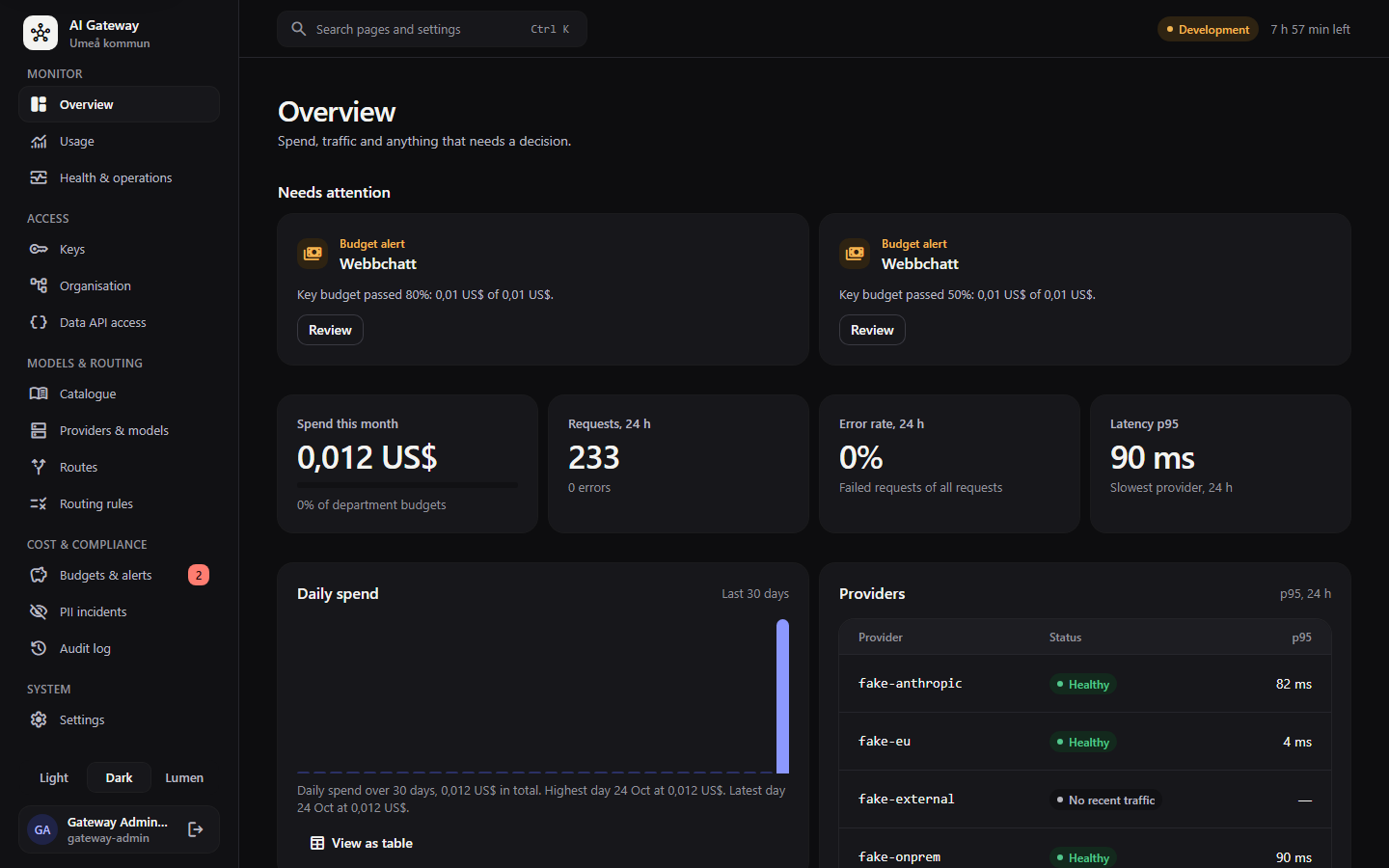Click the AI Gateway logo icon

coord(41,33)
